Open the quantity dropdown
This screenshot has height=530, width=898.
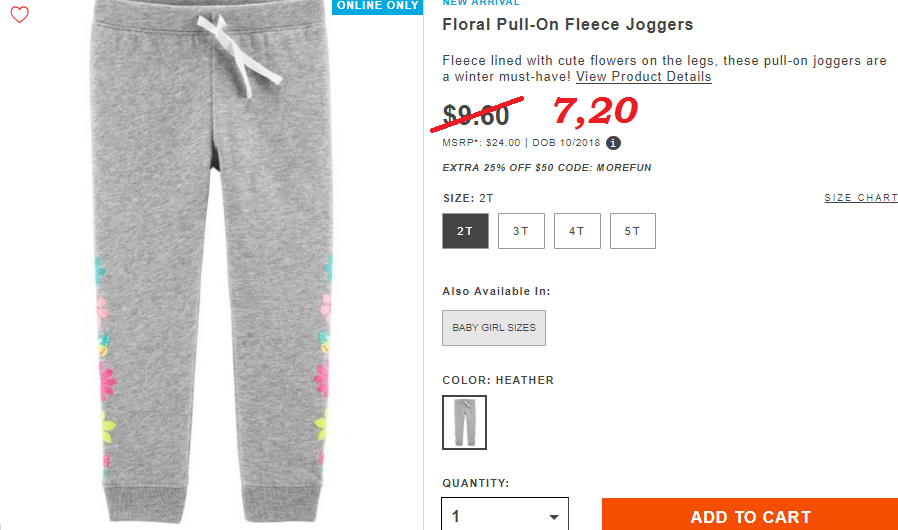[505, 515]
